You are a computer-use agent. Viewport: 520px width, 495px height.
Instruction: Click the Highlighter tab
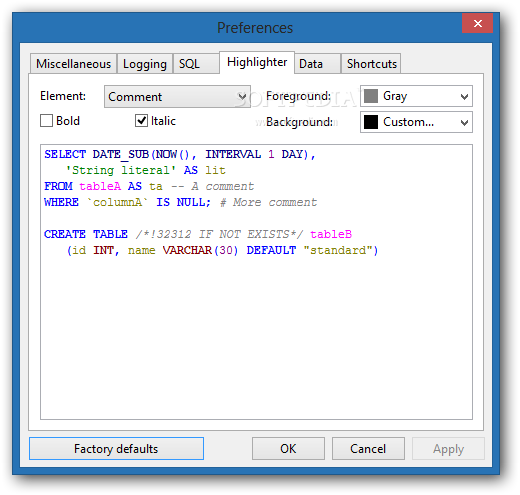tap(257, 62)
